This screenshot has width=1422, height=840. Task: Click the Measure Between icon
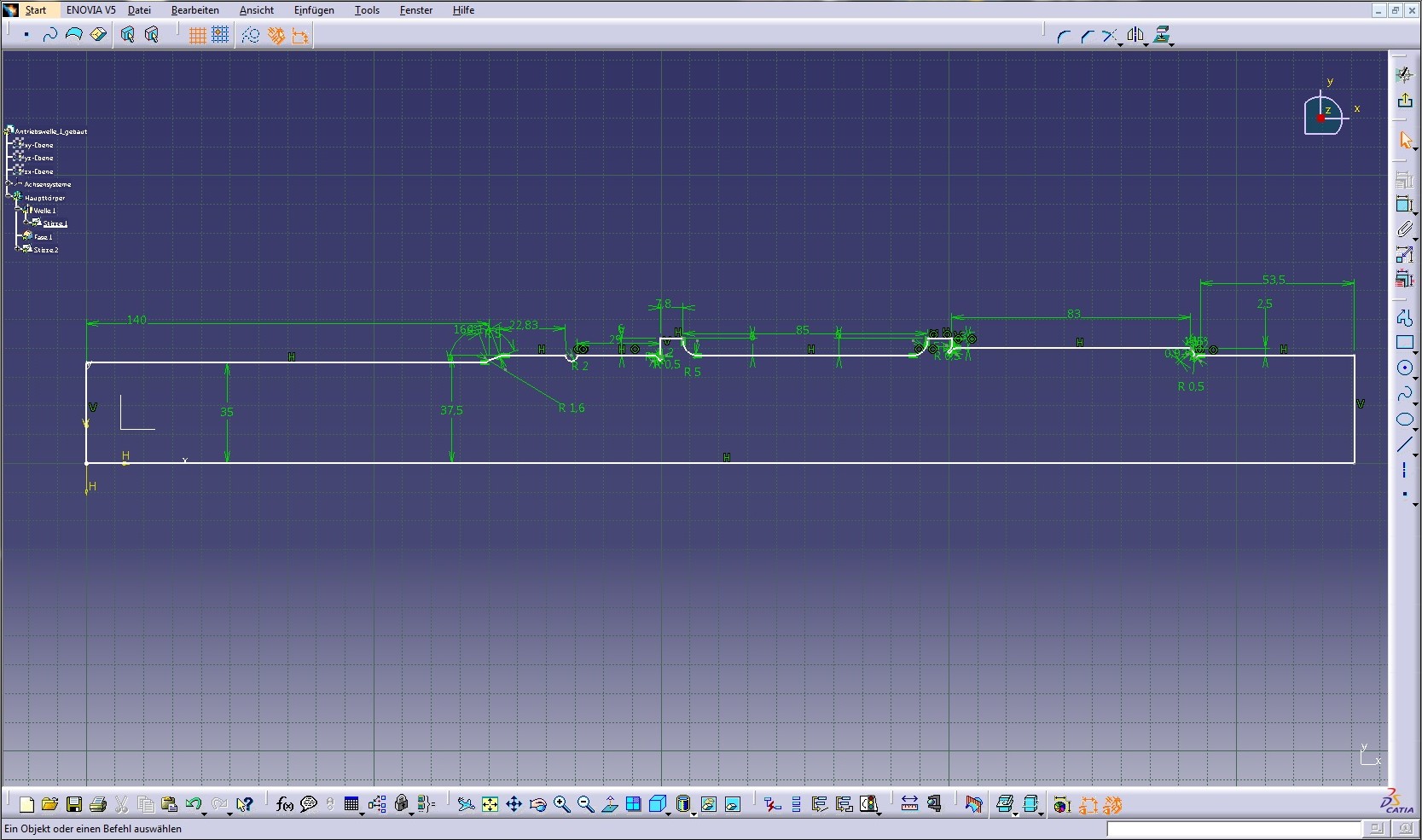pos(909,804)
